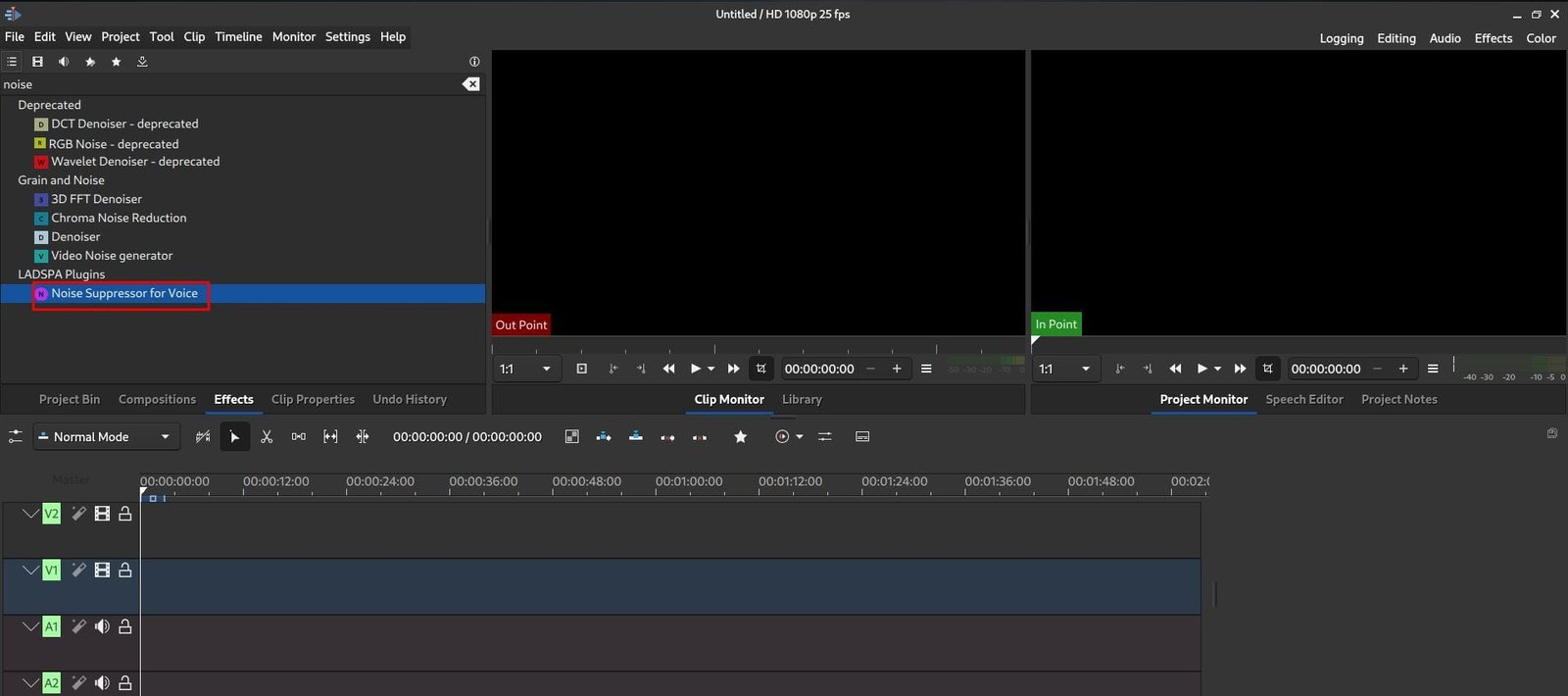The image size is (1568, 696).
Task: Select the Spacer tool
Action: coord(299,437)
